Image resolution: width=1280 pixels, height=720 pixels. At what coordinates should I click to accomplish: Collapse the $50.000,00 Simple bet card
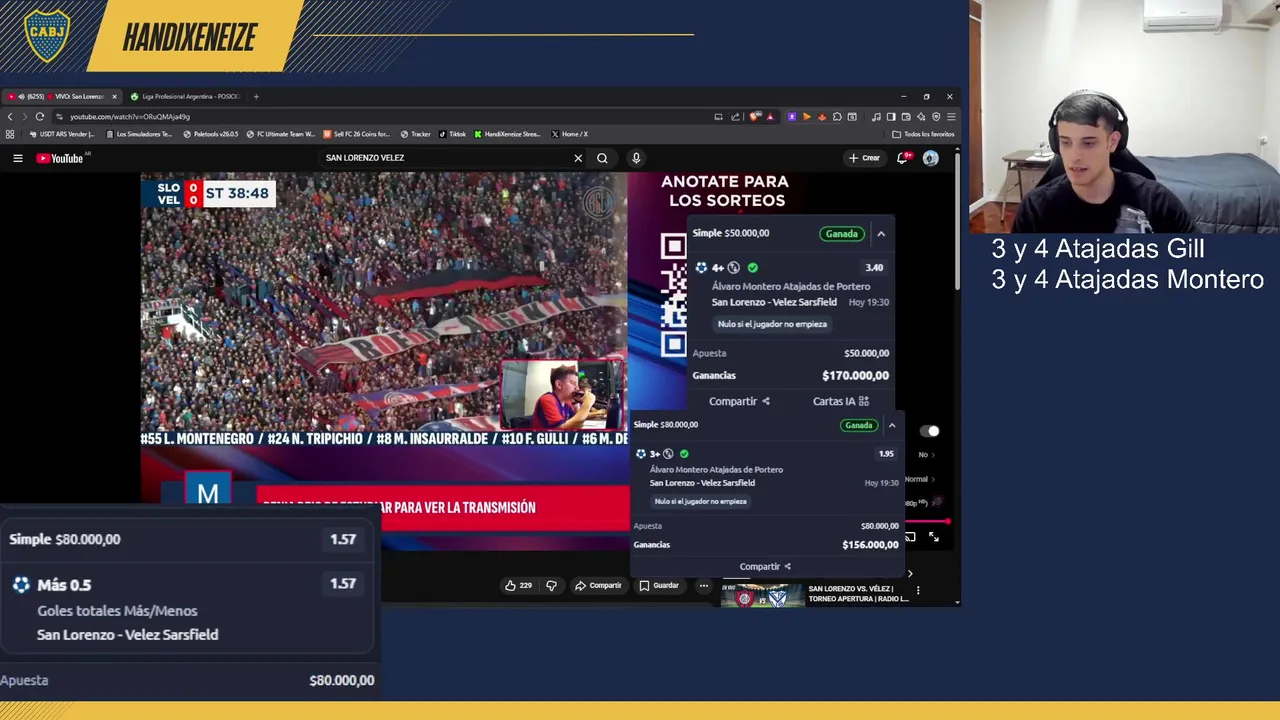coord(881,234)
